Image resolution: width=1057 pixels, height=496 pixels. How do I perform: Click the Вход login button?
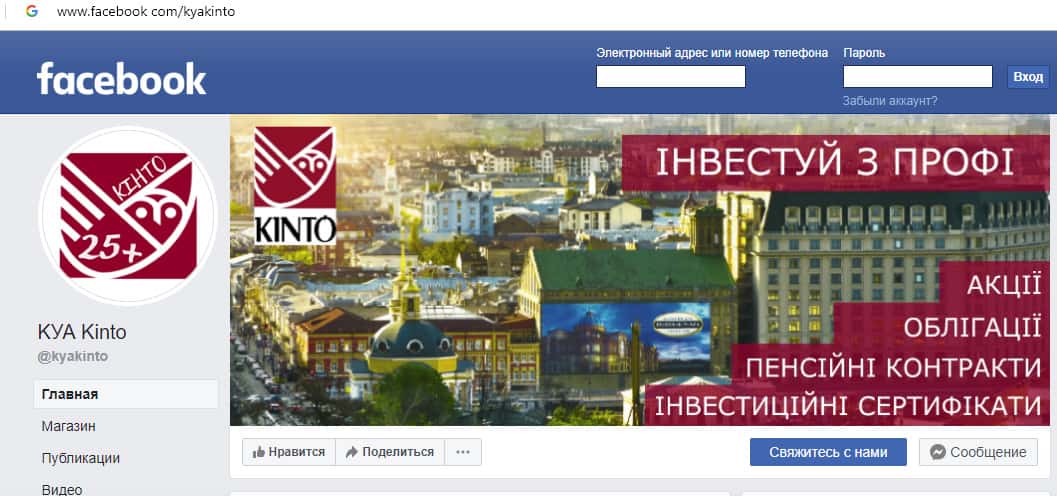pyautogui.click(x=1028, y=77)
